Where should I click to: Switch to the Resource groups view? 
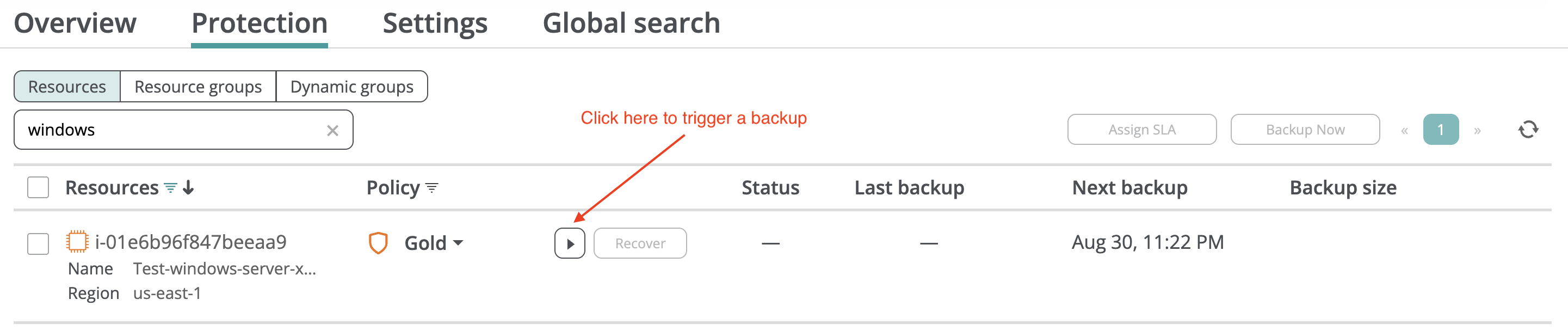[x=198, y=87]
